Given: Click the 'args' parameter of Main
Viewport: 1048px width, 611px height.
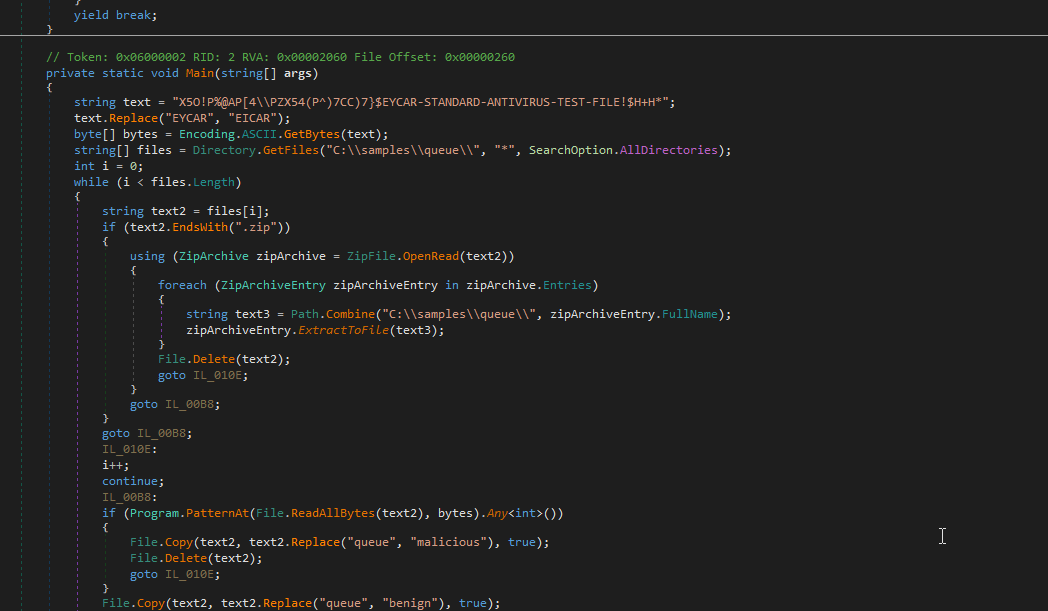Looking at the screenshot, I should [x=298, y=73].
